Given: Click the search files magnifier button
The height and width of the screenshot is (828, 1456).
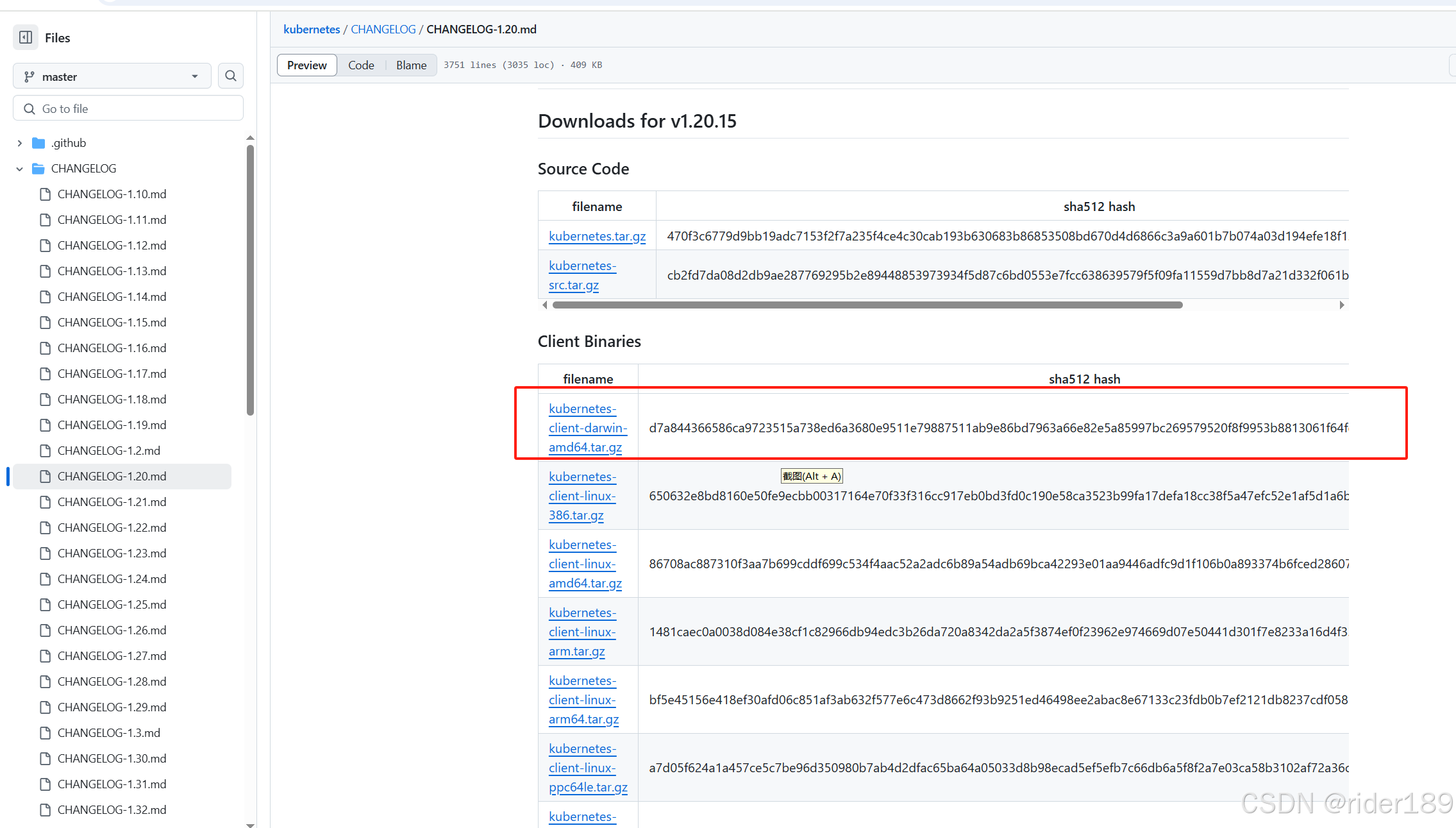Looking at the screenshot, I should tap(231, 76).
